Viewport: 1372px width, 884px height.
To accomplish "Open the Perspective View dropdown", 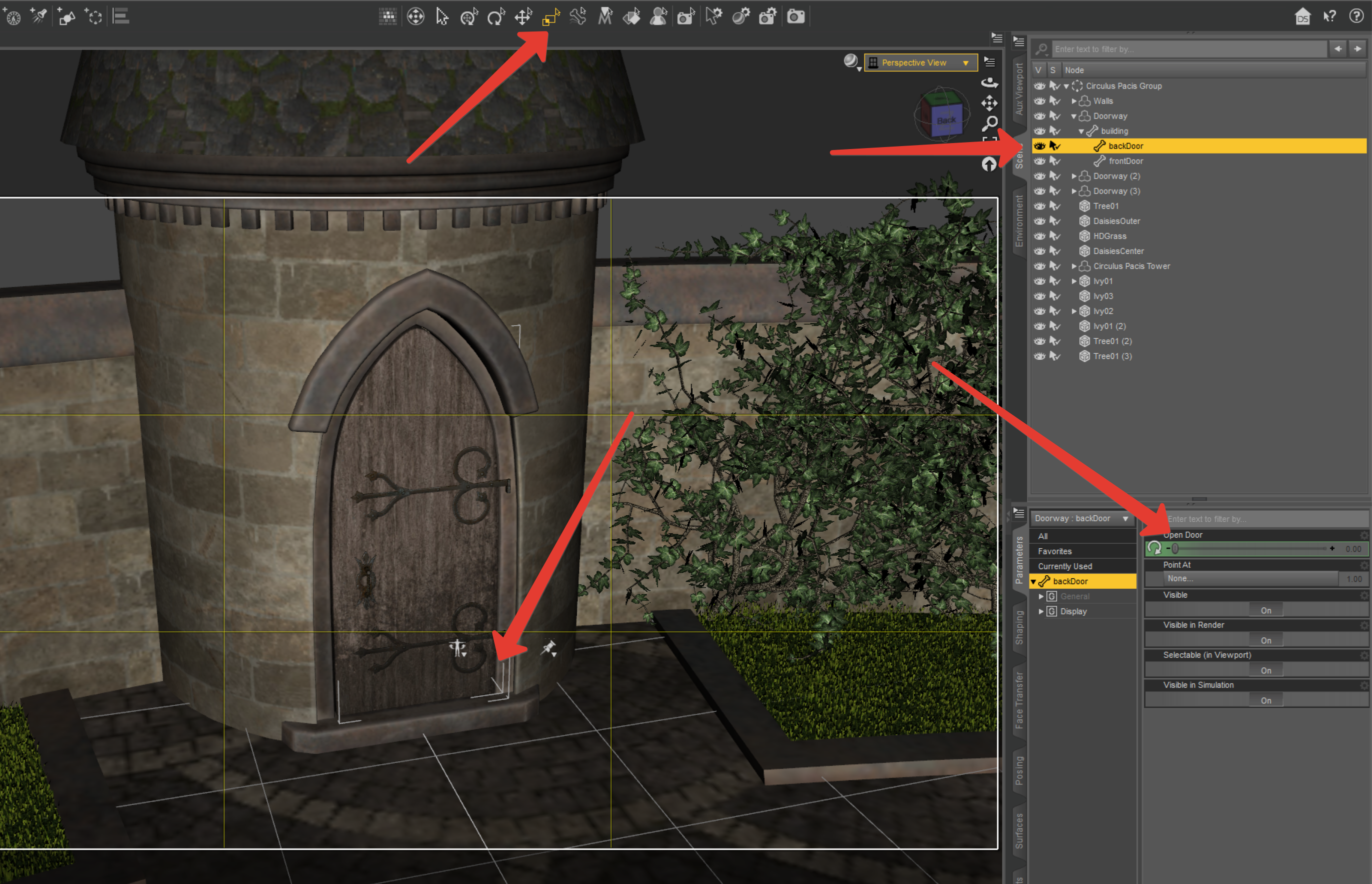I will coord(920,63).
